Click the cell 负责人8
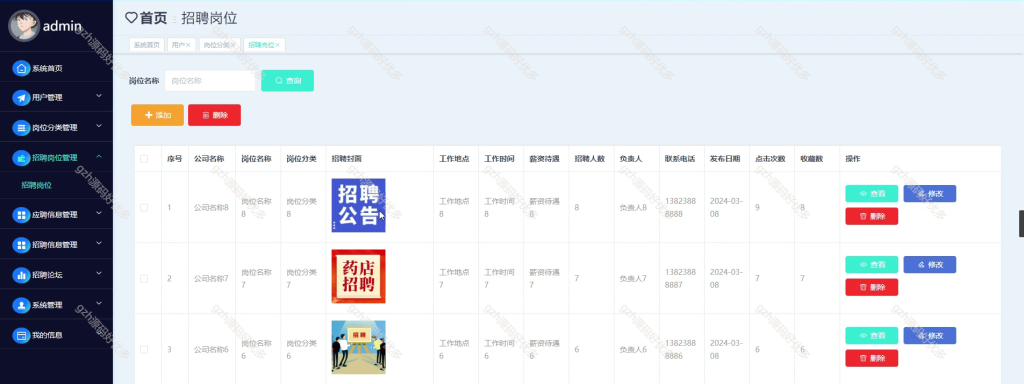 pos(633,208)
